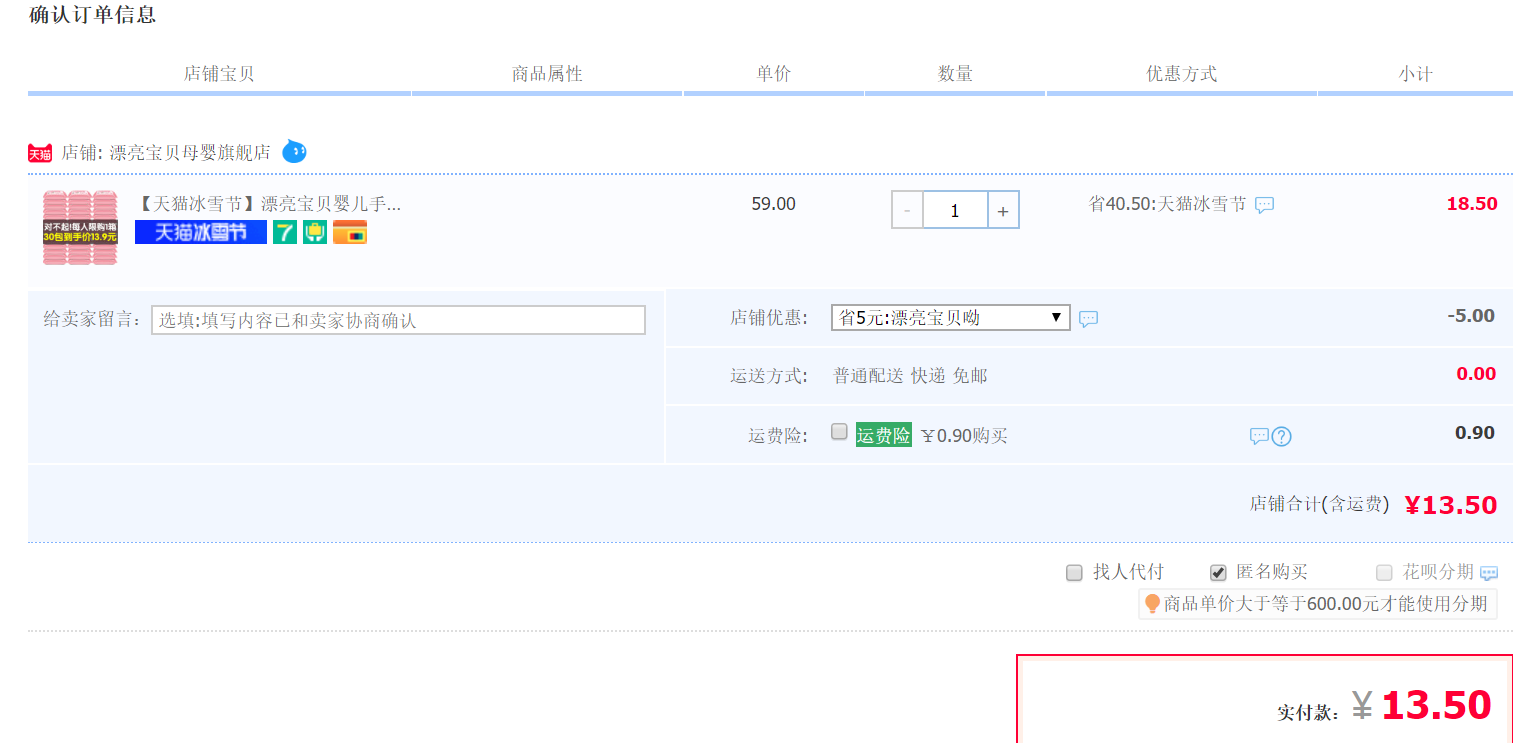Open the 店铺优惠 discount dropdown
Viewport: 1529px width, 743px height.
[x=950, y=318]
